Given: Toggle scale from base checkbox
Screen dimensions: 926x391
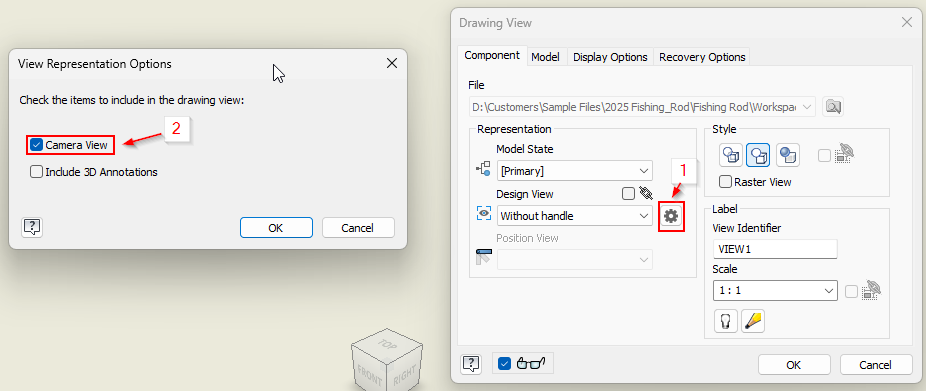Looking at the screenshot, I should [851, 291].
